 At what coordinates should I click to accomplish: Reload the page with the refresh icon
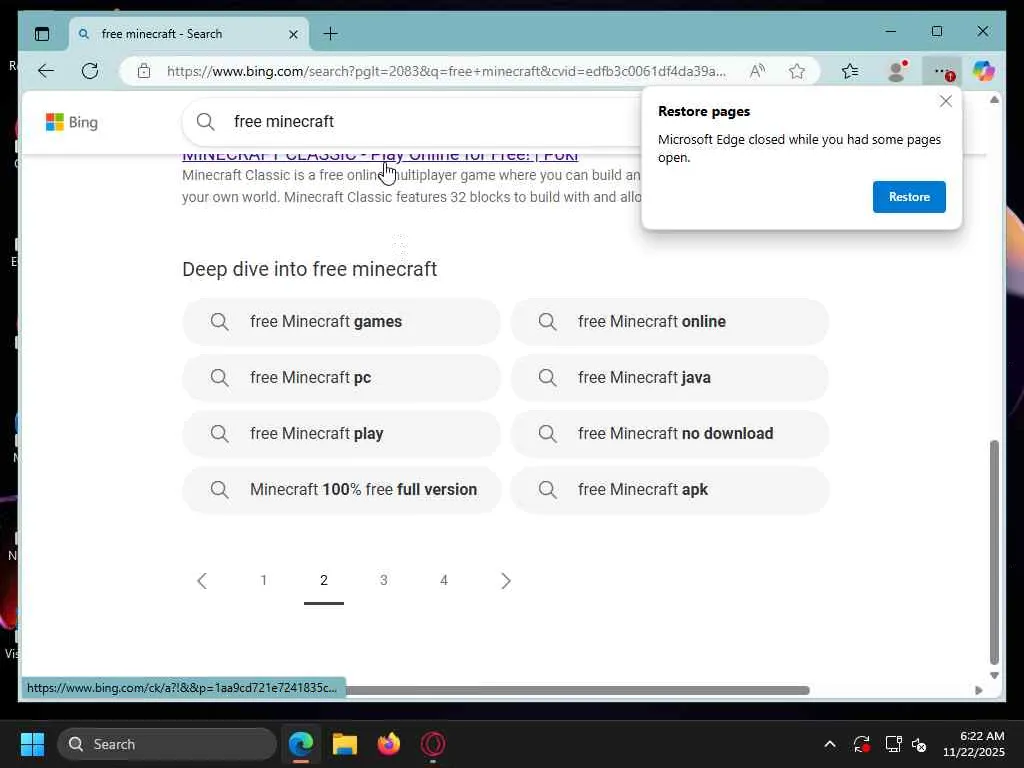(90, 71)
